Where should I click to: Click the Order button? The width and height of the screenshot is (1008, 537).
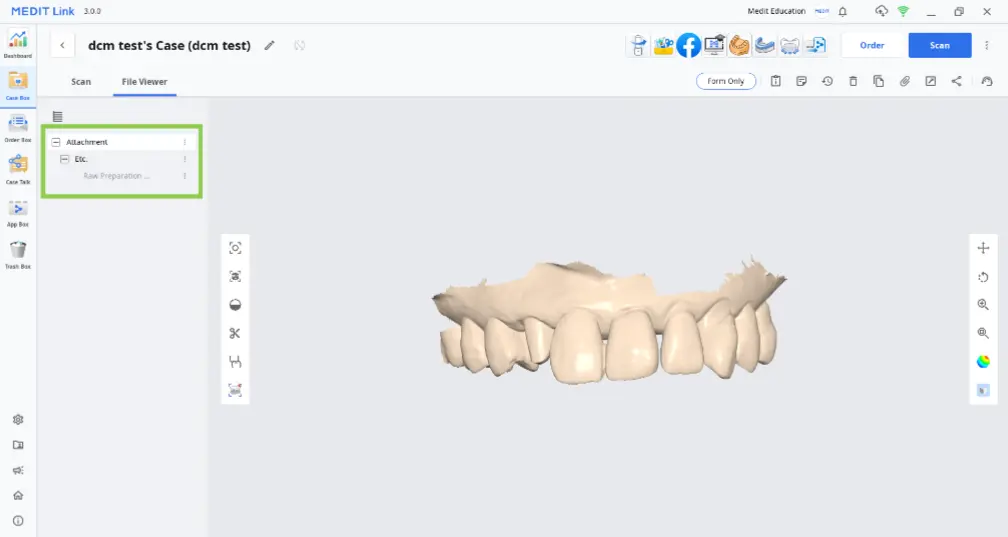pos(872,45)
